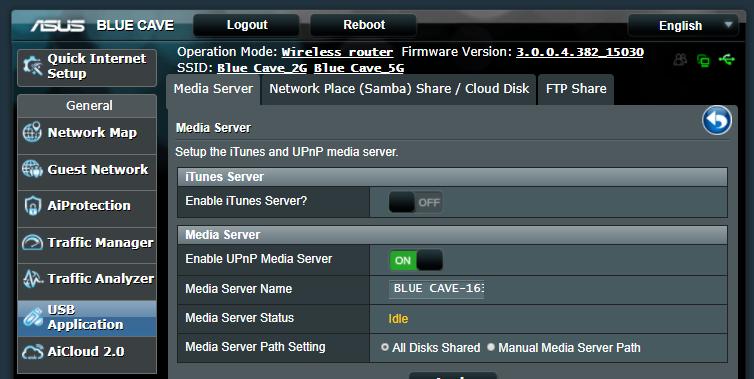The image size is (754, 379).
Task: Click the Blue_Cave_5G SSID link
Action: (359, 68)
